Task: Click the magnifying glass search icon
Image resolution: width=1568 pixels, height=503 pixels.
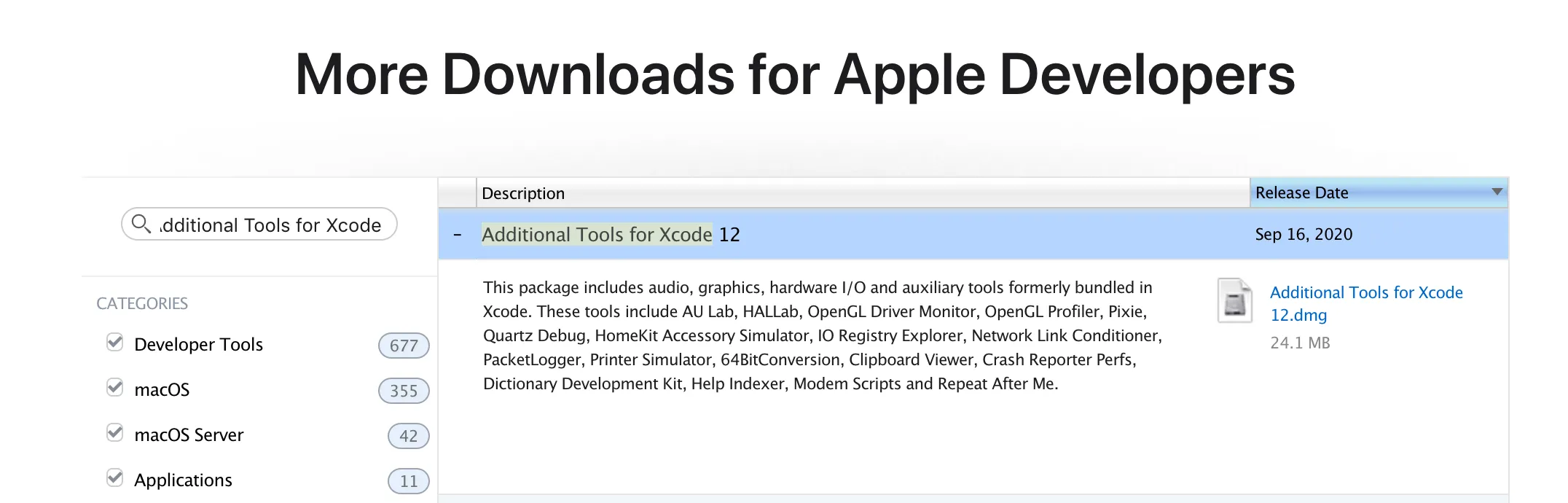Action: [x=141, y=224]
